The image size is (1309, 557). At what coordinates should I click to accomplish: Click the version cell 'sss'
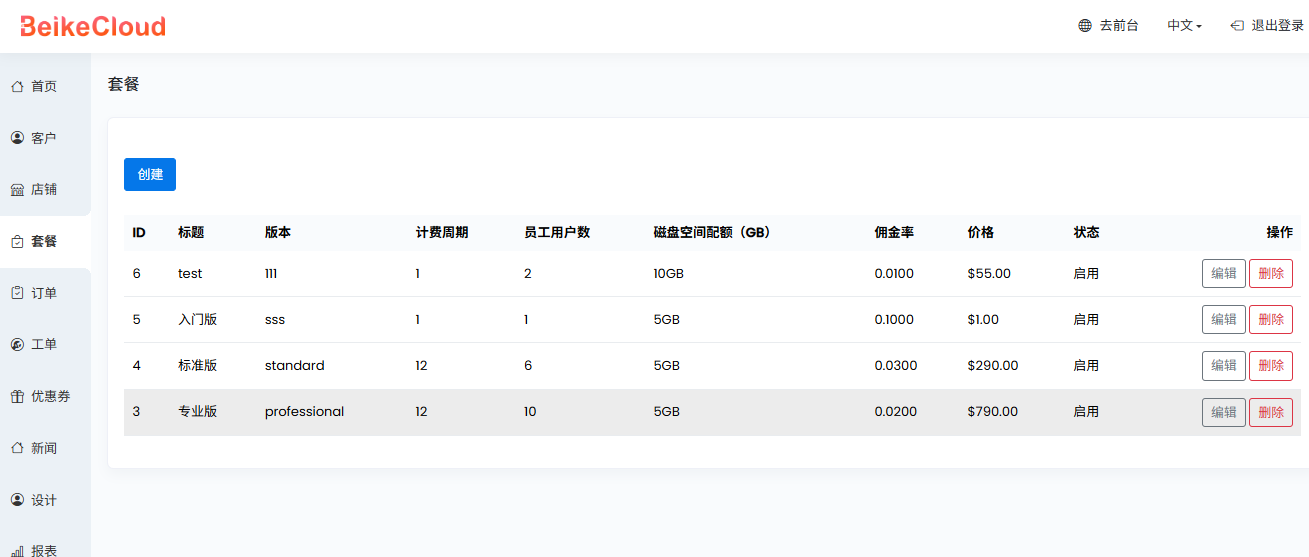275,319
